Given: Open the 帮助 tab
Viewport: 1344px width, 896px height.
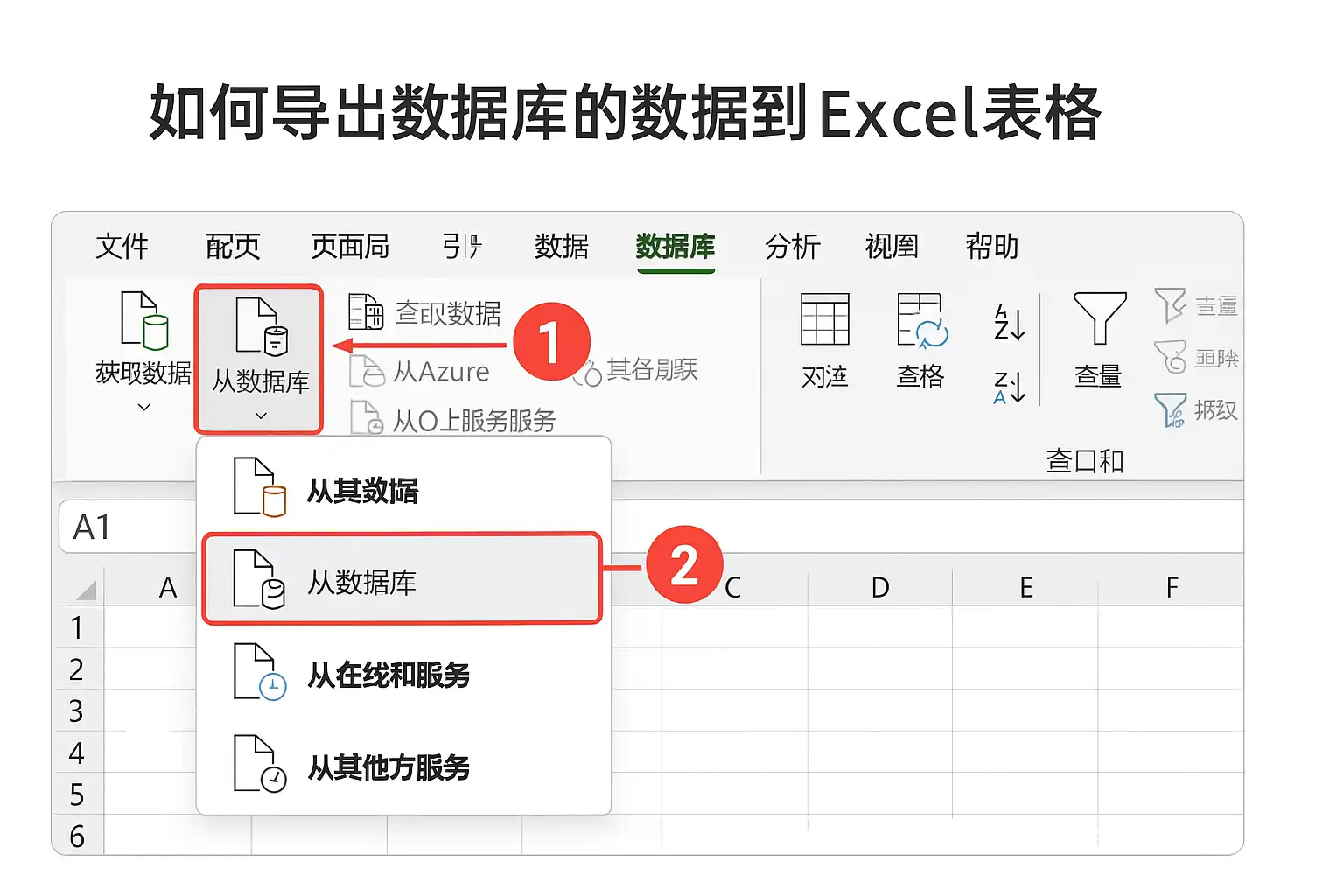Looking at the screenshot, I should tap(992, 247).
